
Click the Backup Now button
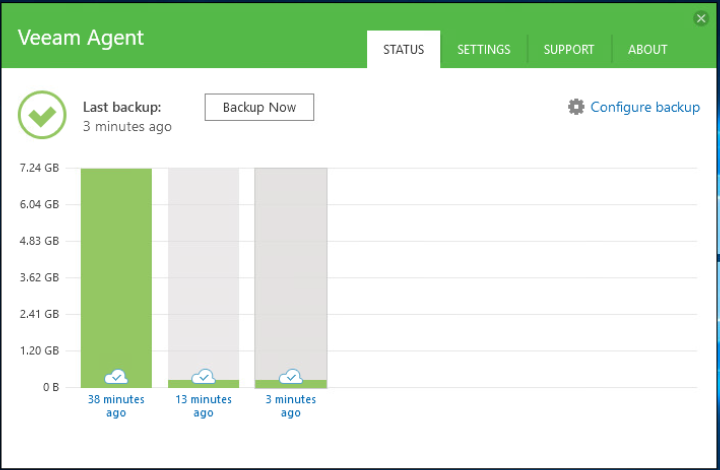tap(259, 107)
